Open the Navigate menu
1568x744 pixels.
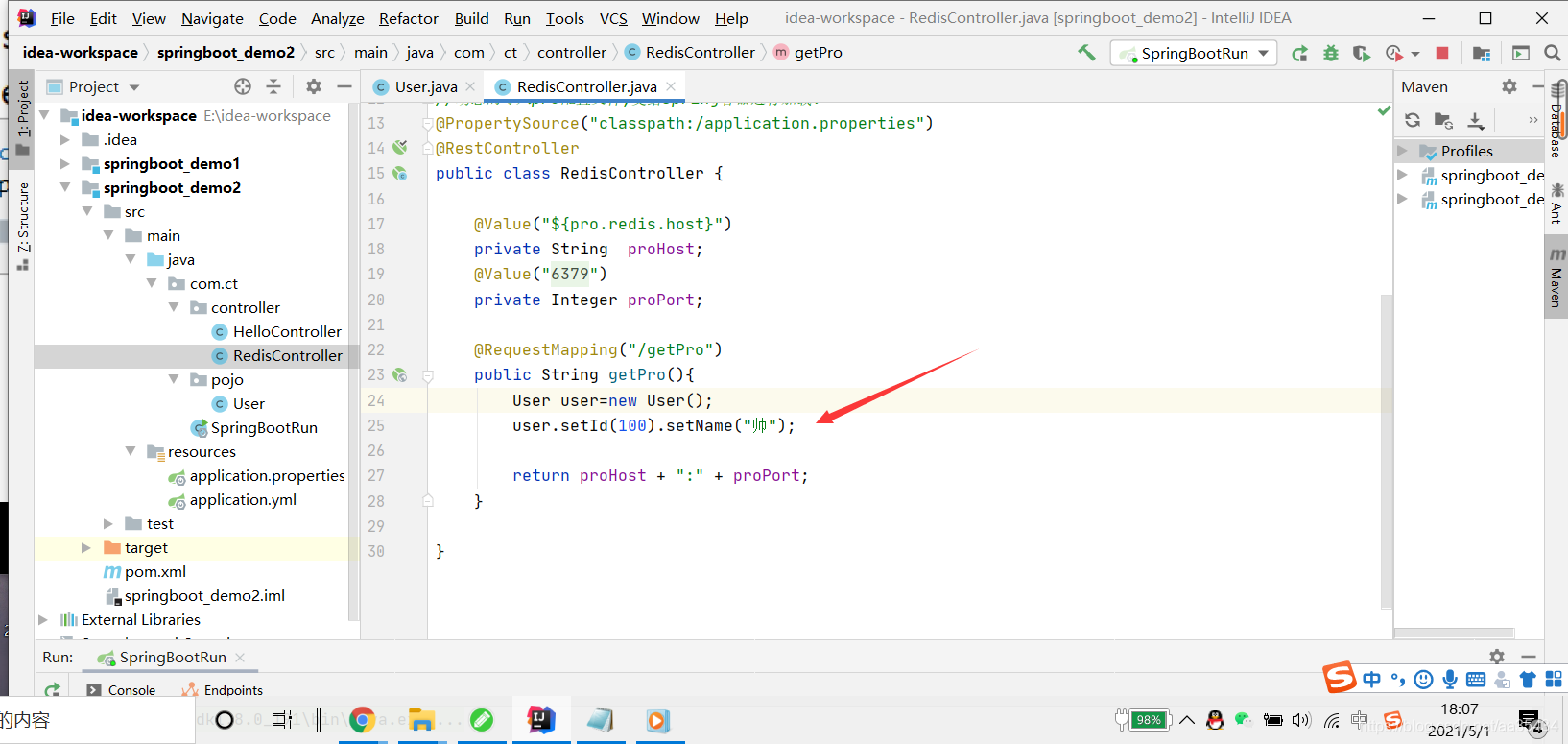(x=212, y=18)
